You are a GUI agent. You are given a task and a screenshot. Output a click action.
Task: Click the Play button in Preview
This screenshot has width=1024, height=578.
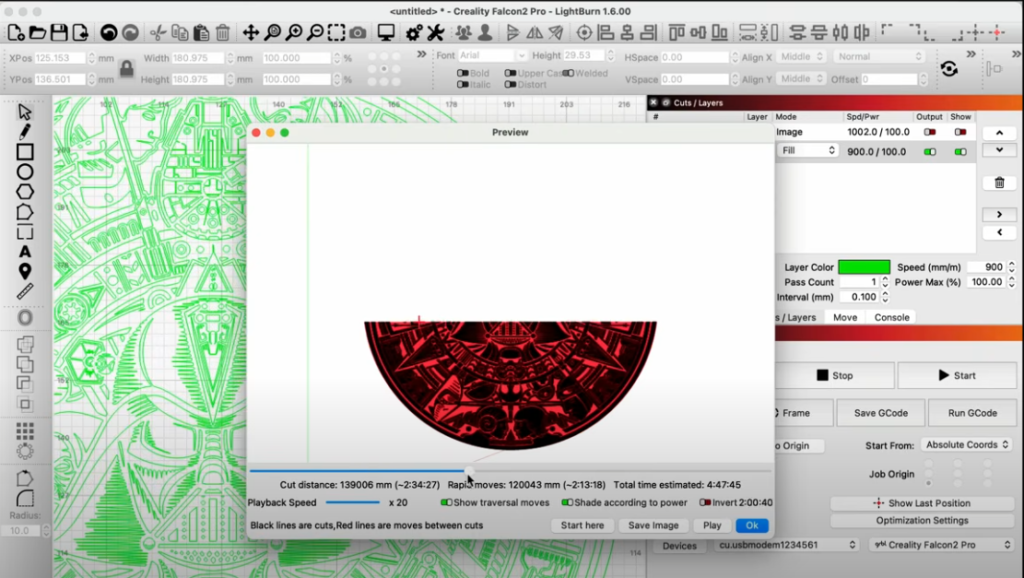[712, 525]
